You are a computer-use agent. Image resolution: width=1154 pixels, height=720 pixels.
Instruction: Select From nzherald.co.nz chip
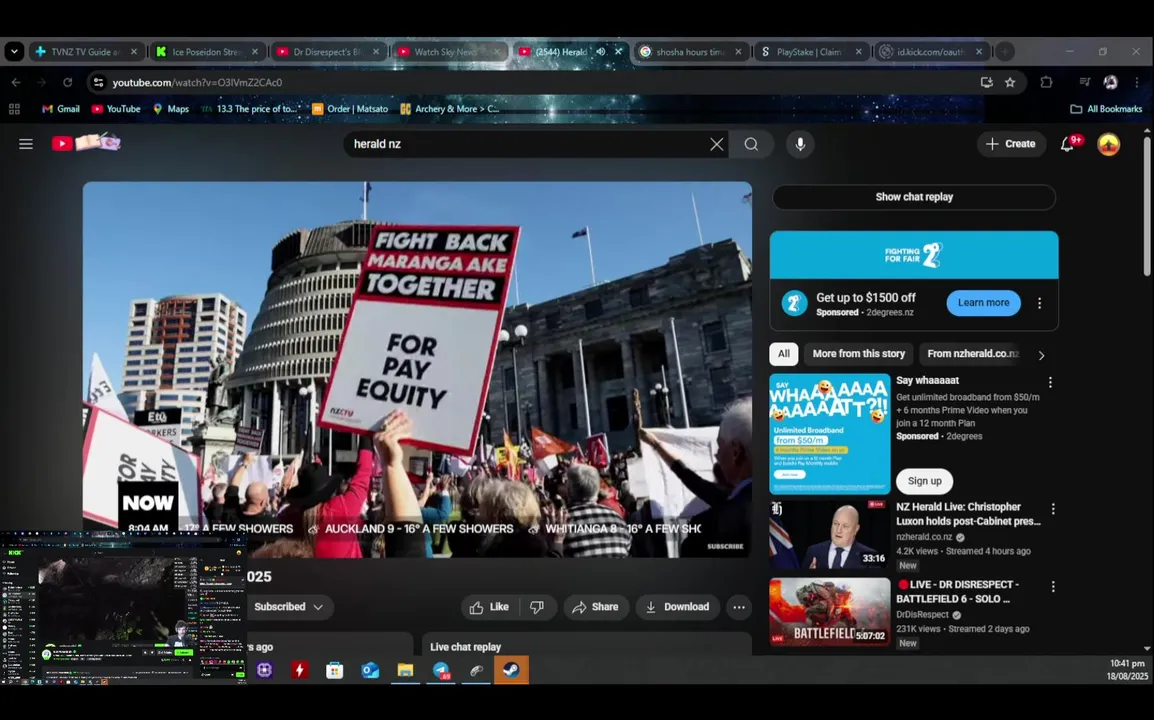point(973,354)
